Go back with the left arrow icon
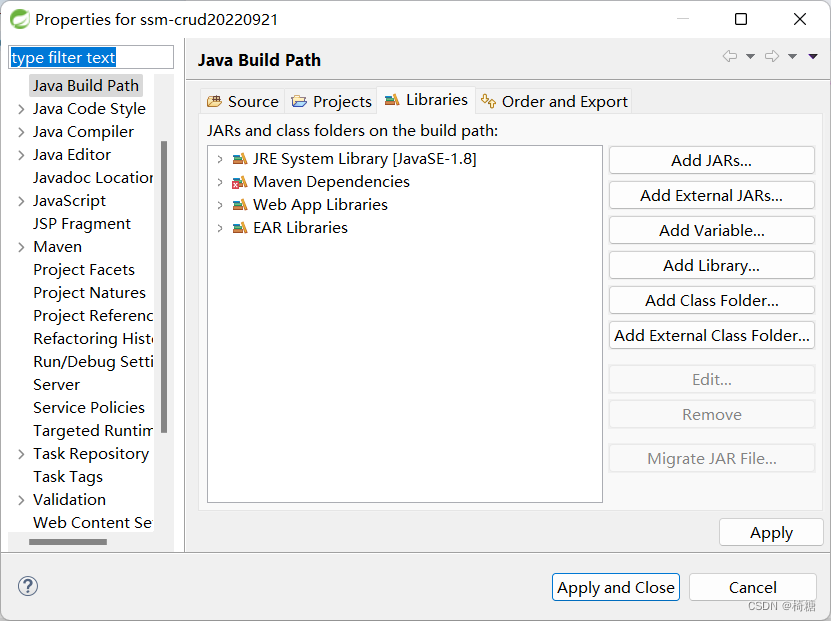Image resolution: width=831 pixels, height=621 pixels. 730,56
